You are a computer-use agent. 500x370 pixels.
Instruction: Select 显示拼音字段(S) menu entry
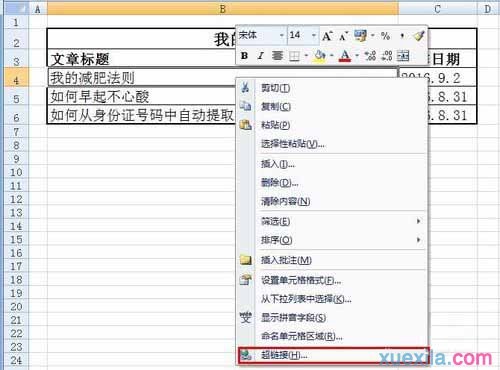[x=332, y=317]
